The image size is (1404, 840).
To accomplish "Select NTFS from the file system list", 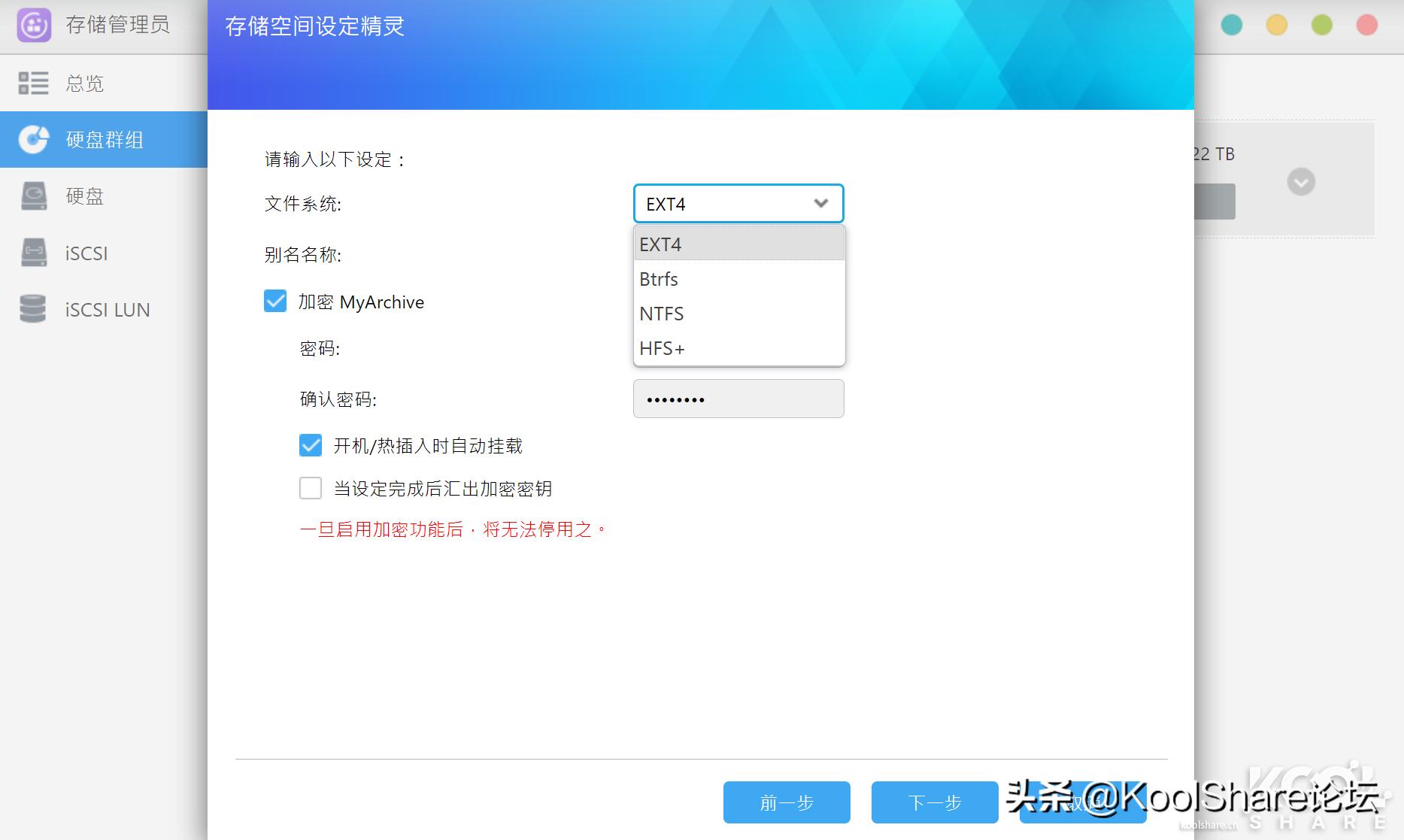I will point(661,314).
